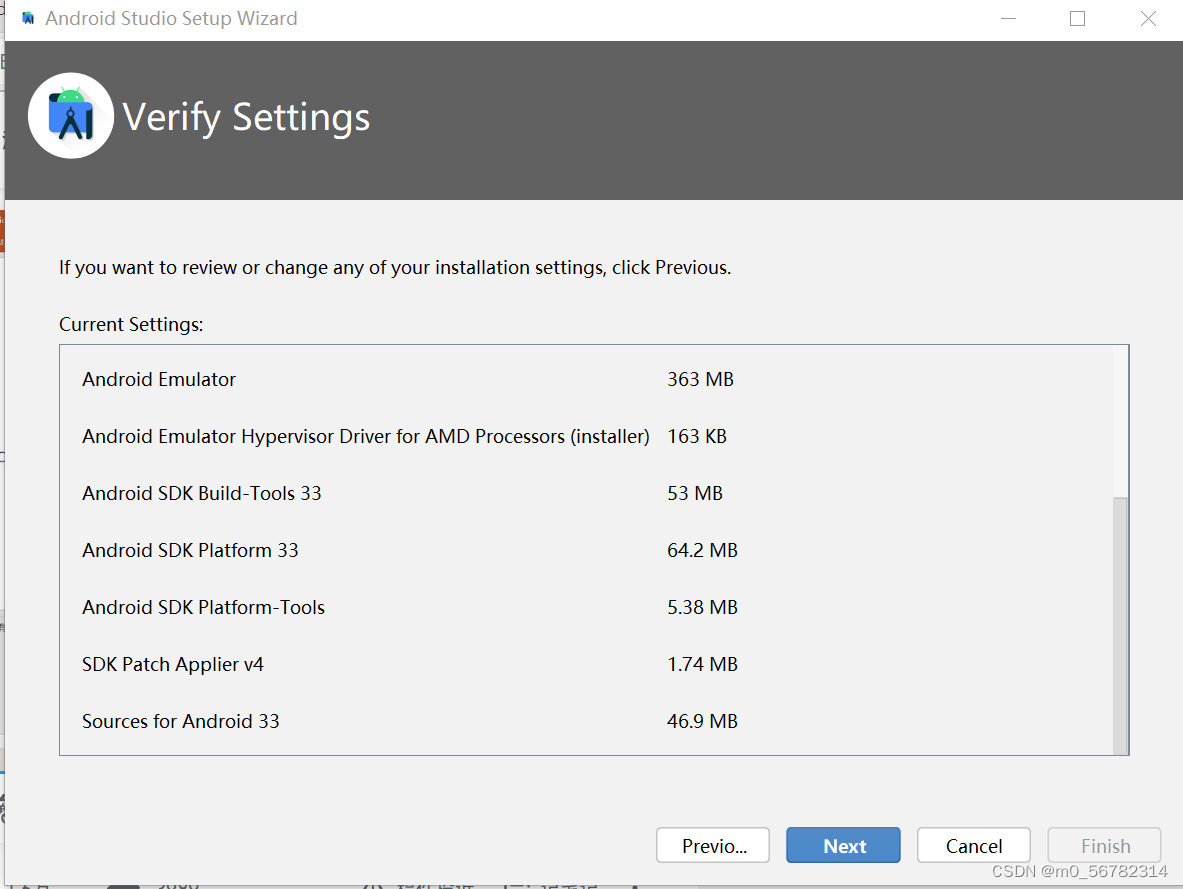Select SDK Patch Applier v4 row

(585, 664)
